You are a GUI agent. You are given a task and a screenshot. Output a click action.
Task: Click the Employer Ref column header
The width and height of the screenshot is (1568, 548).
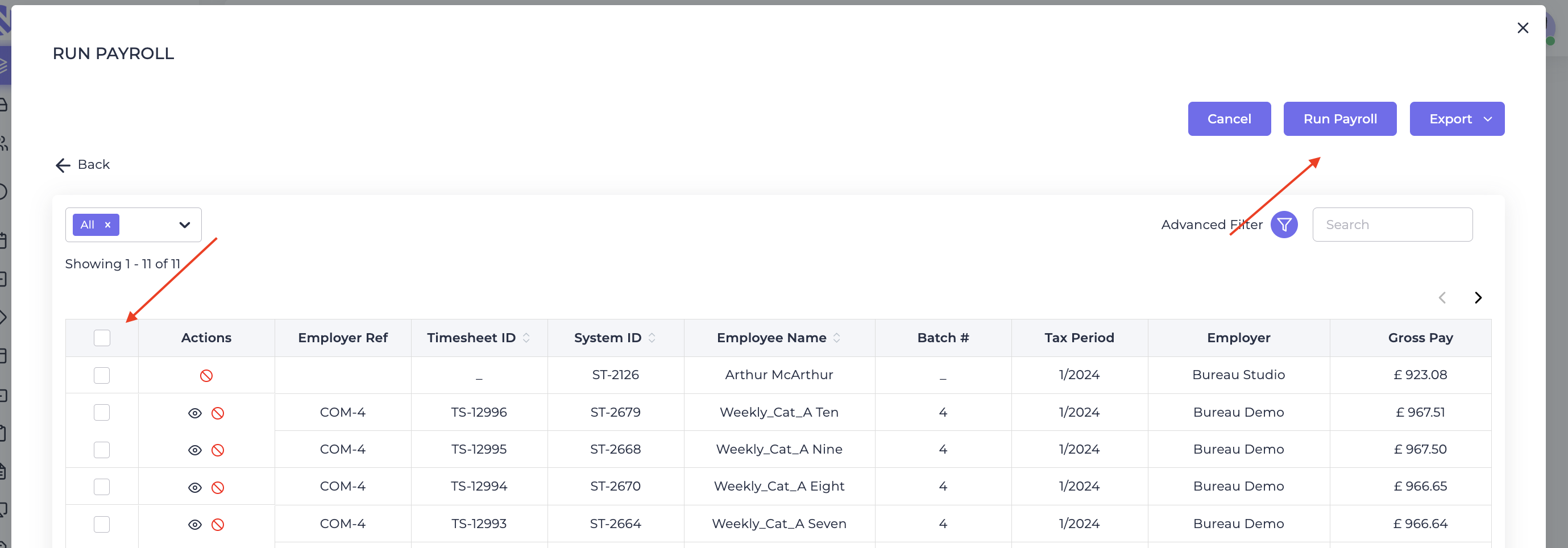[x=343, y=338]
